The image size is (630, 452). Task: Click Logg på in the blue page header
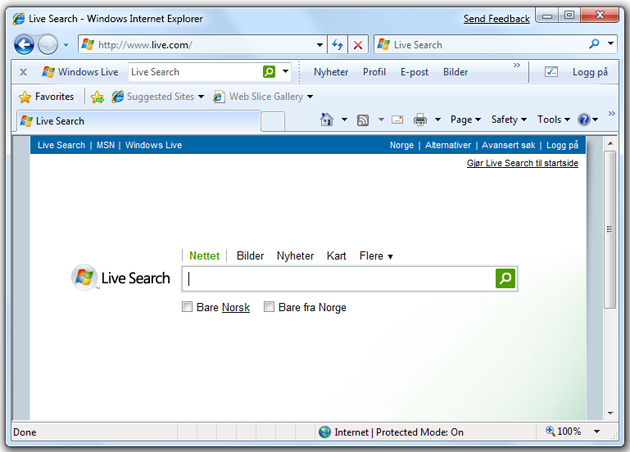point(562,145)
